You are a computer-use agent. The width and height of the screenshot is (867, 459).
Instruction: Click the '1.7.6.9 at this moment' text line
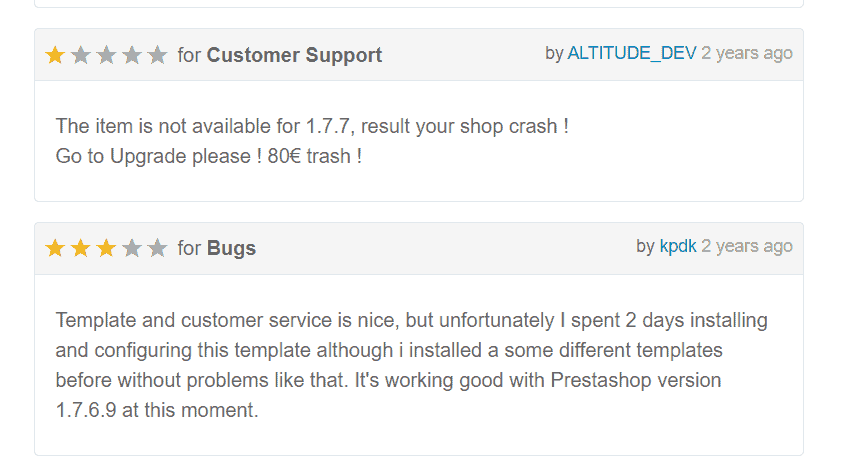(157, 410)
